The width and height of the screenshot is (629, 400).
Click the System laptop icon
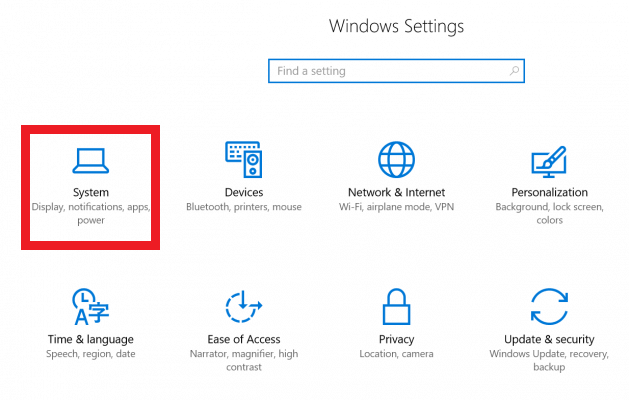[90, 160]
